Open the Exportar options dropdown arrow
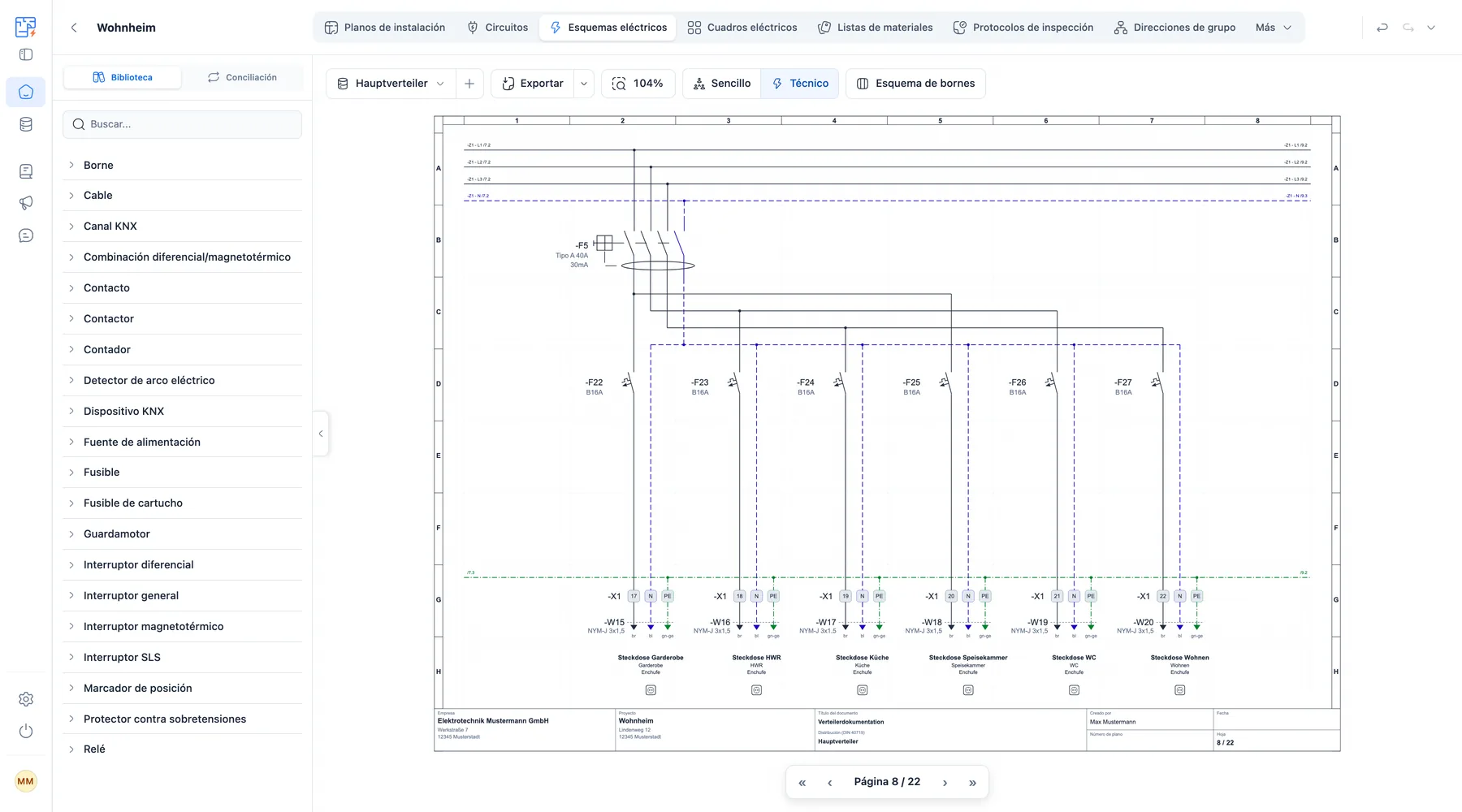The width and height of the screenshot is (1462, 812). [584, 84]
